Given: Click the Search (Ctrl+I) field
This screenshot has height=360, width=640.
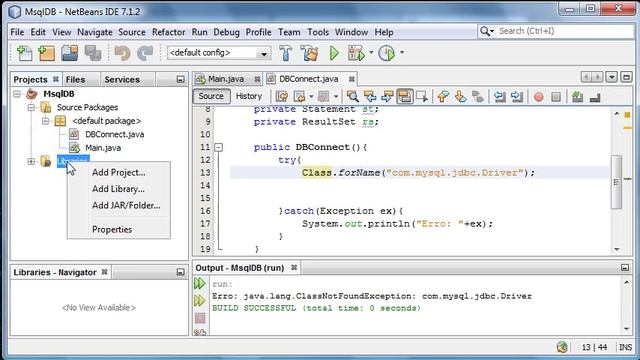Looking at the screenshot, I should [x=556, y=31].
